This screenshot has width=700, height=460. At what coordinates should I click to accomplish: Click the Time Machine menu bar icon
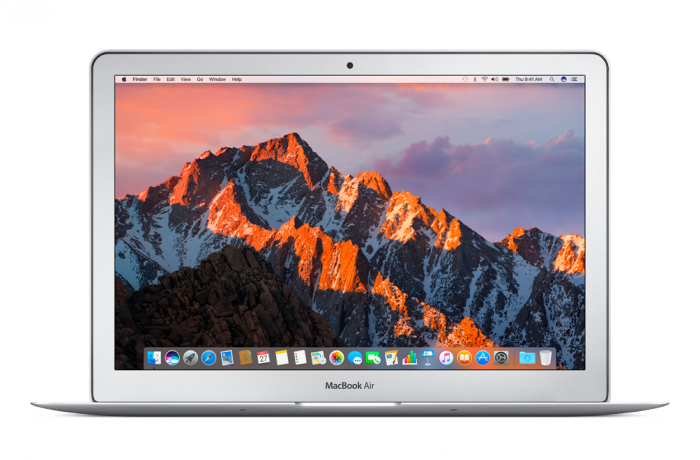pos(465,79)
